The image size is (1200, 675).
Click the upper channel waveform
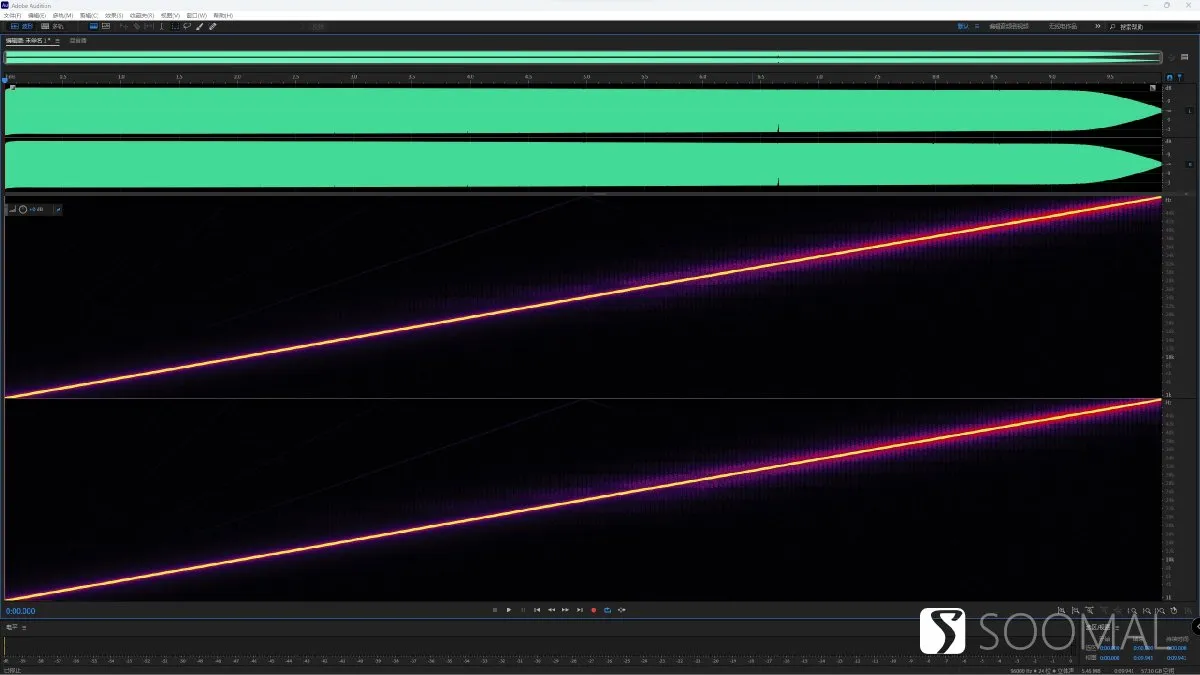(x=583, y=111)
